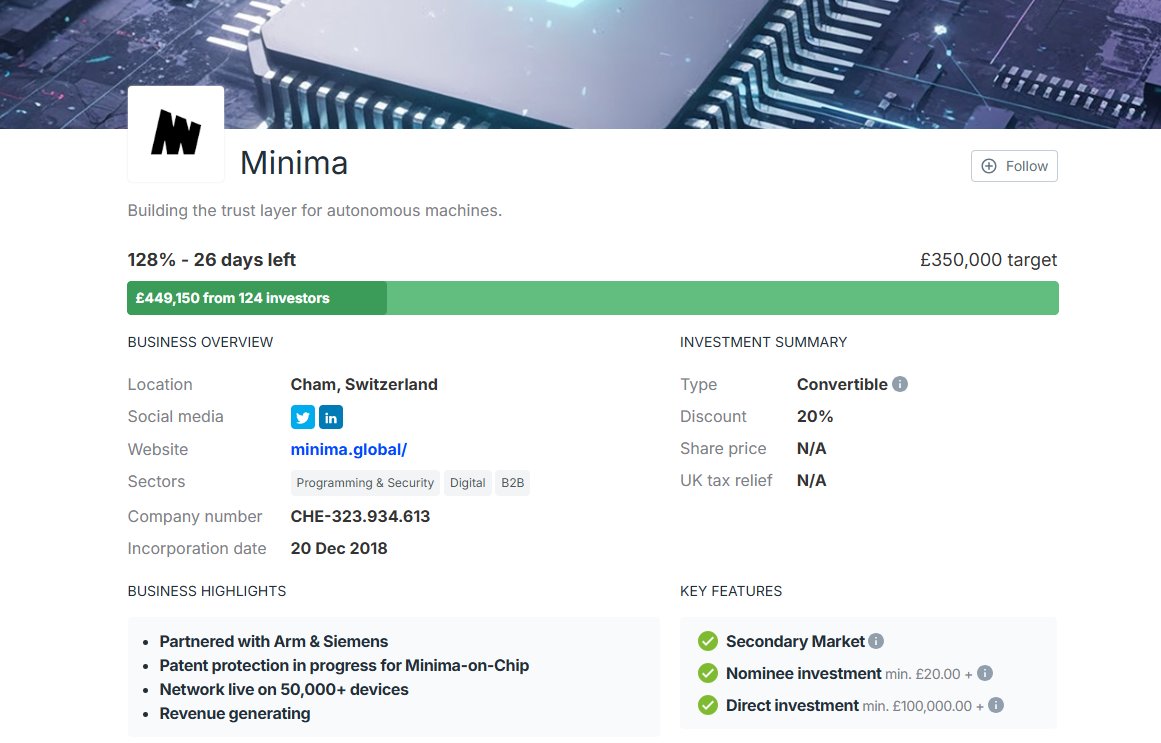This screenshot has width=1161, height=743.
Task: Click the 'Nominee investment' feature label
Action: [803, 673]
